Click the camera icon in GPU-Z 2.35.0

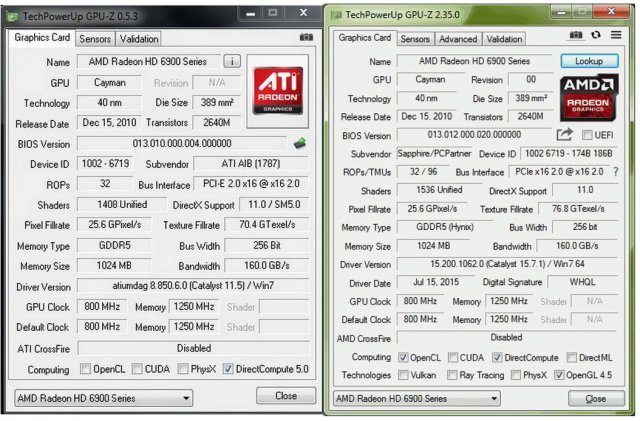tap(576, 35)
